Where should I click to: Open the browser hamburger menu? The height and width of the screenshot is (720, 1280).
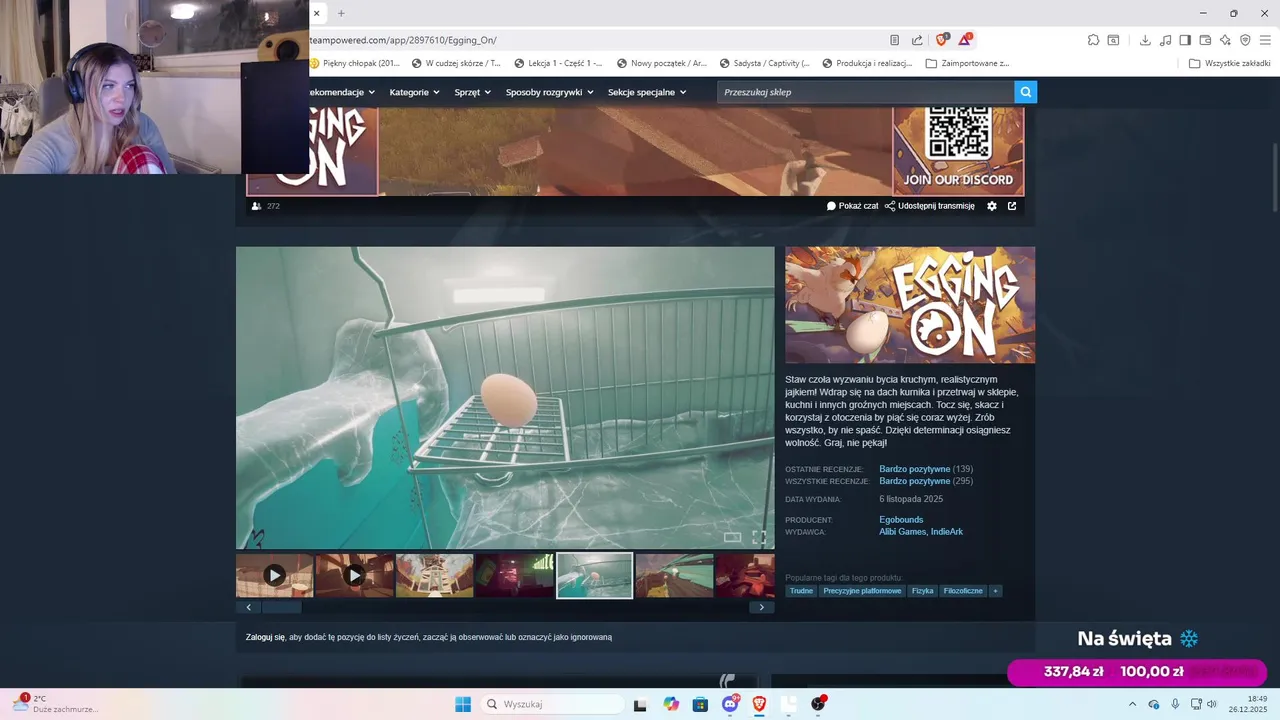point(1266,40)
